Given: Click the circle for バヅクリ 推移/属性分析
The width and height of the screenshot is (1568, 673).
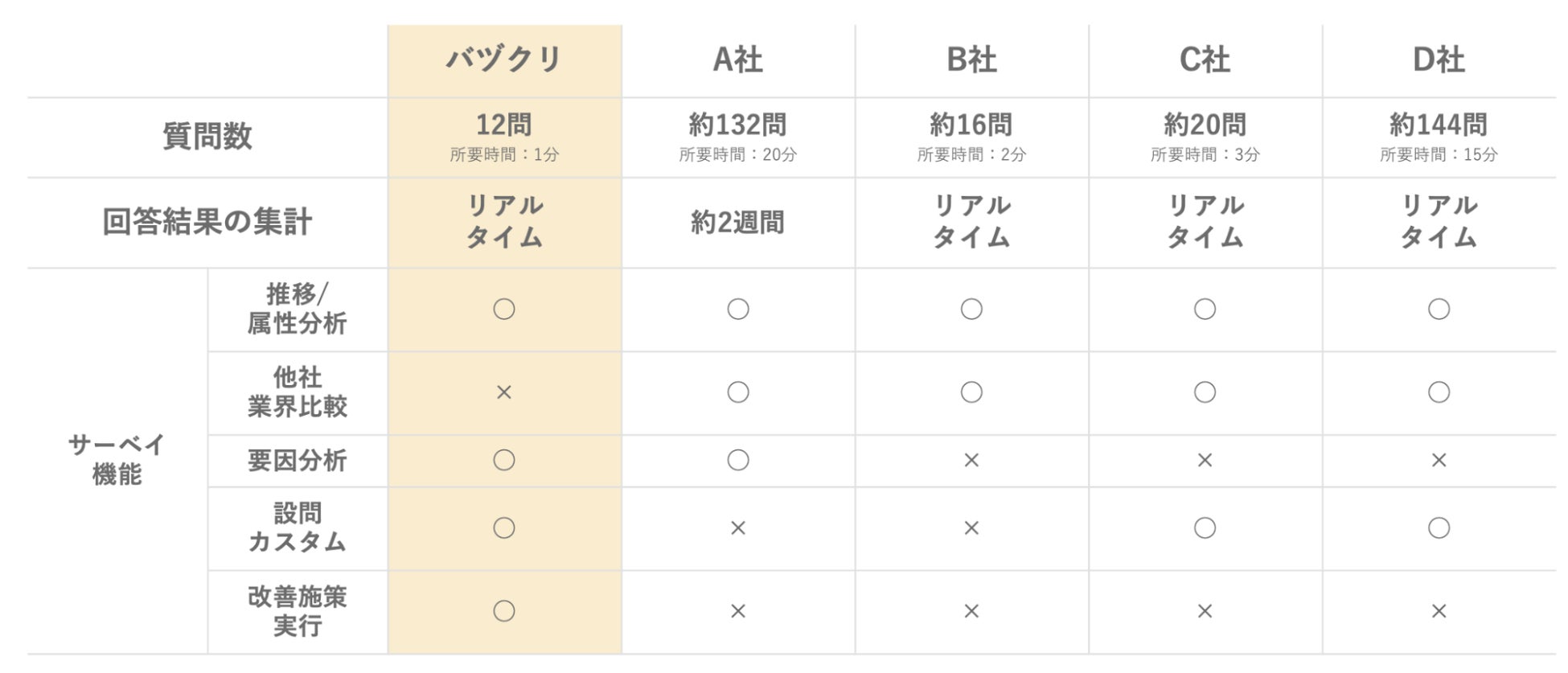Looking at the screenshot, I should [x=504, y=309].
